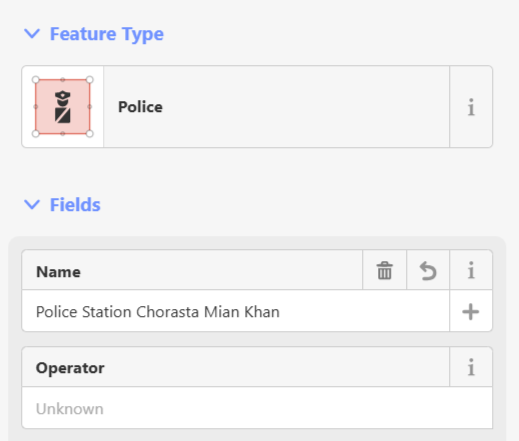
Task: Click the Operator field header bar
Action: tap(236, 367)
